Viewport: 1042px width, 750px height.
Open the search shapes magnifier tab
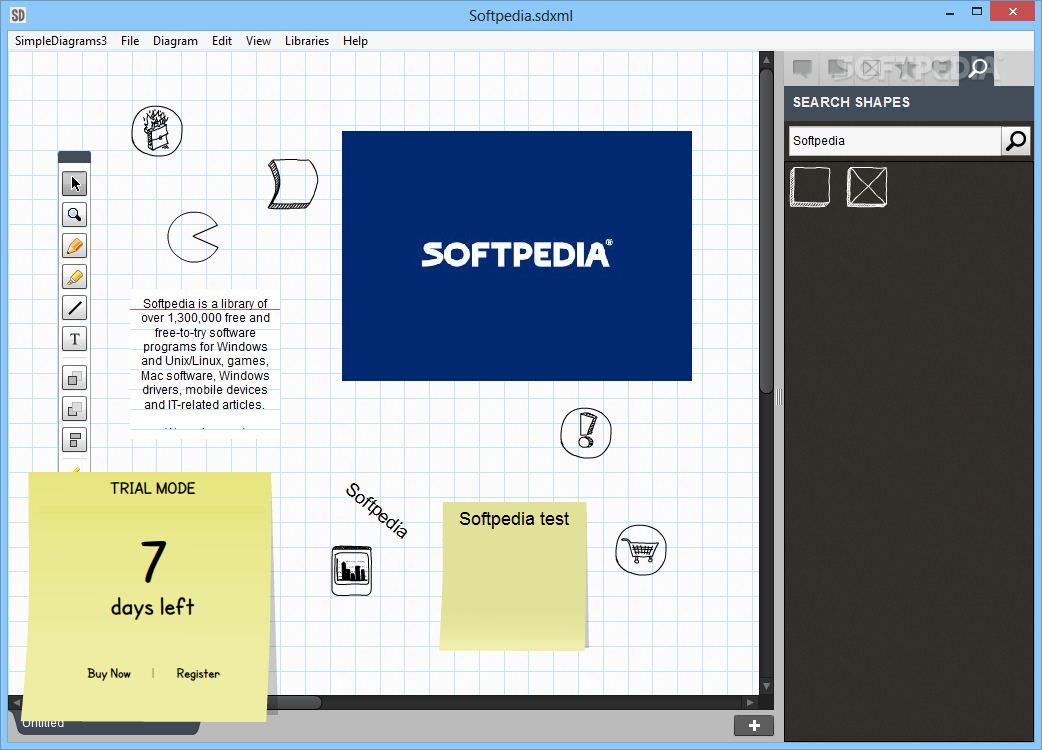[x=977, y=68]
